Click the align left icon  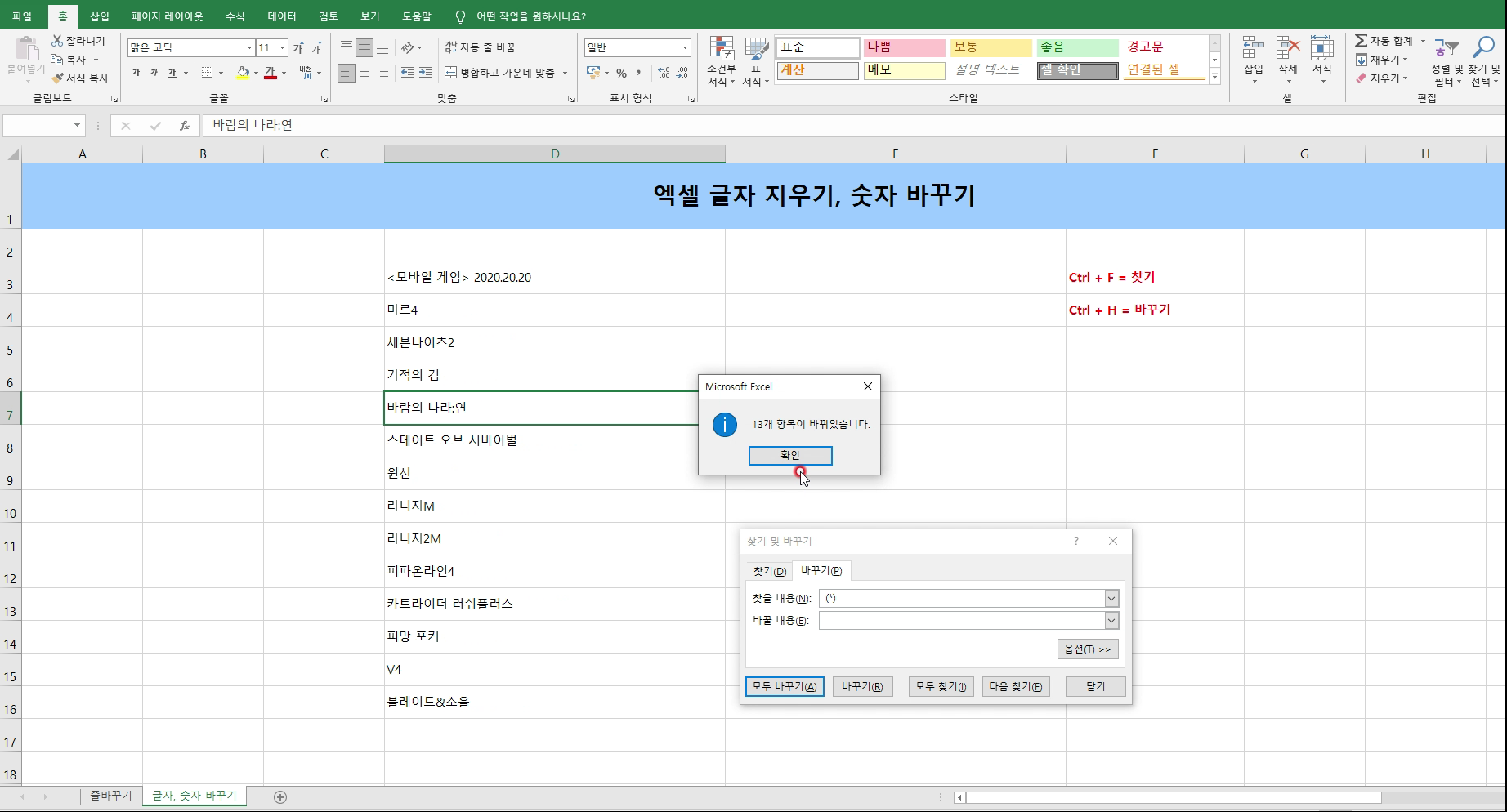[x=347, y=73]
